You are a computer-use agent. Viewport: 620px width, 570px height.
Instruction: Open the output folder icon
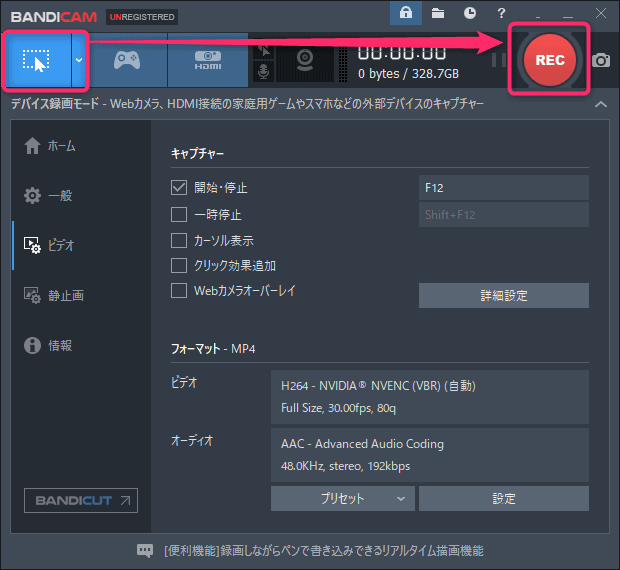tap(438, 13)
